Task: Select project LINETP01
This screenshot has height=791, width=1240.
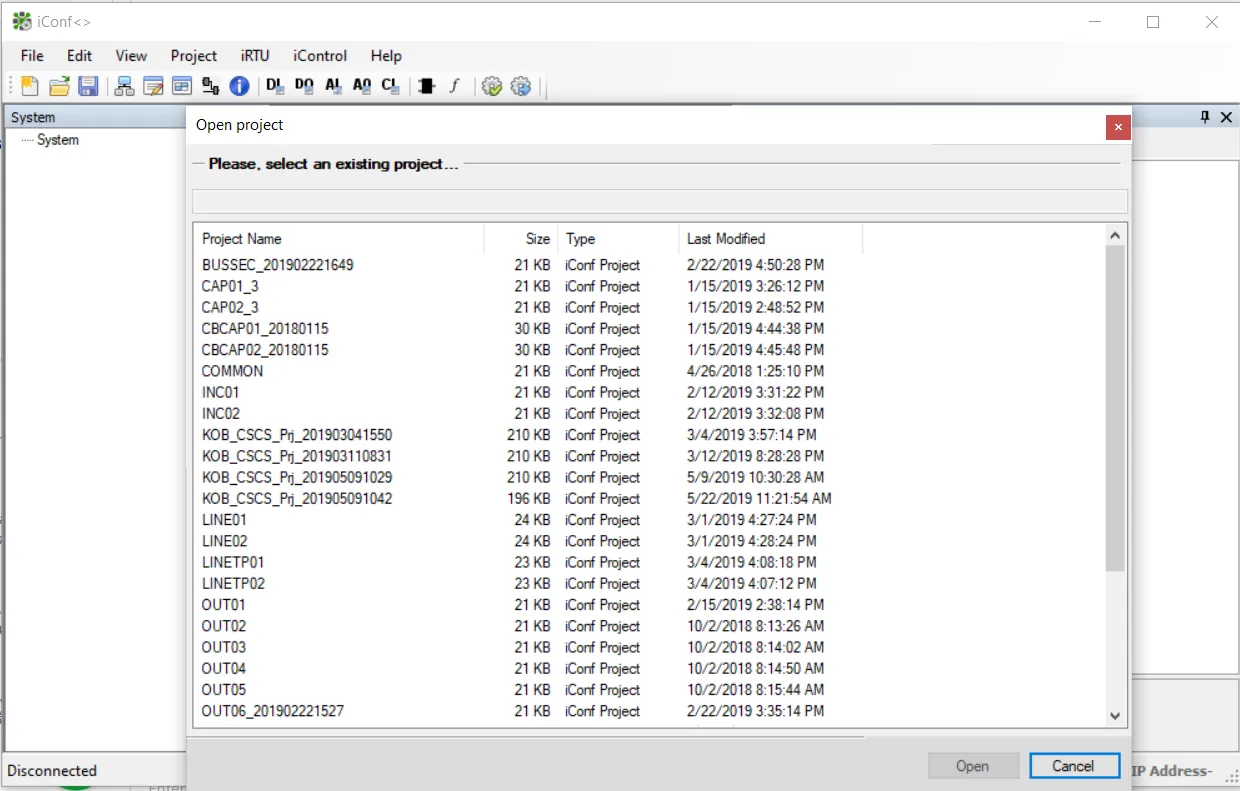Action: tap(233, 562)
